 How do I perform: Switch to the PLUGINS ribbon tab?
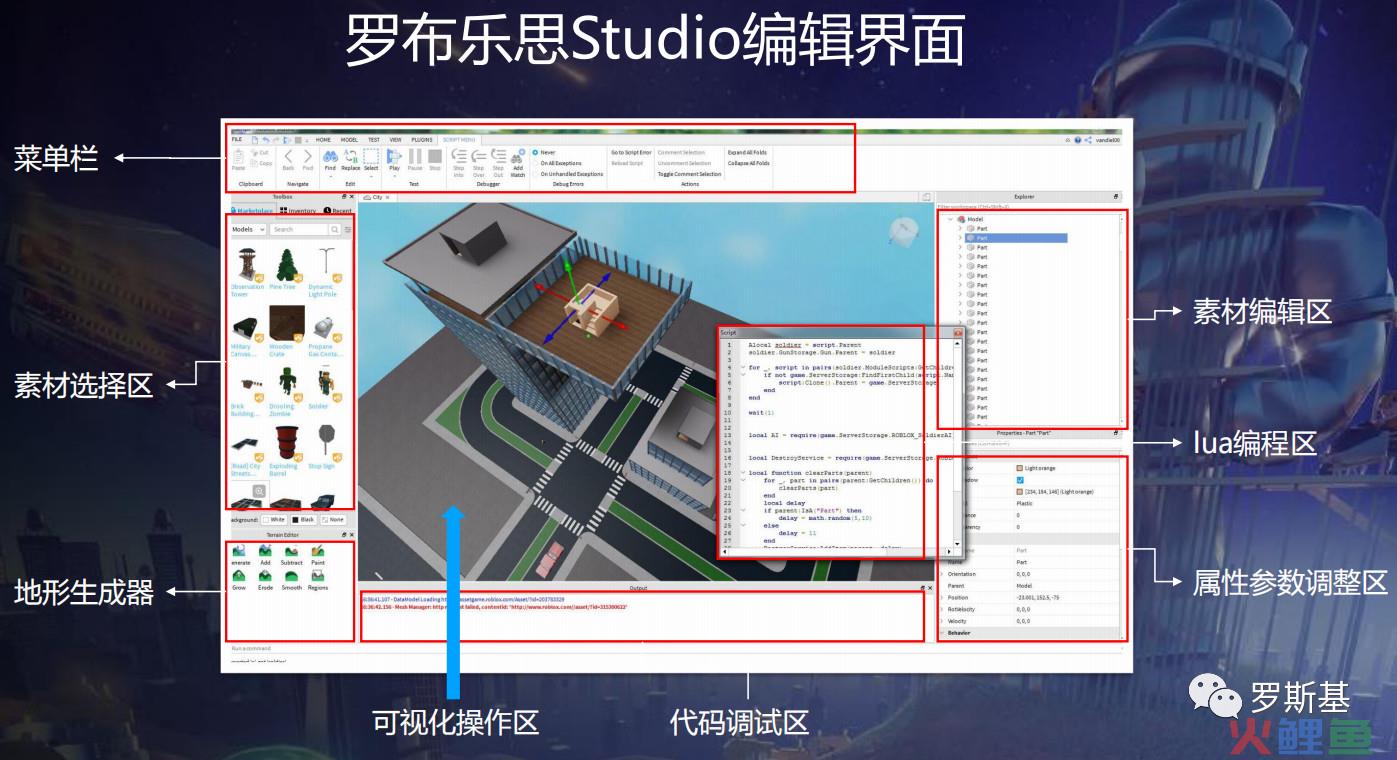pyautogui.click(x=422, y=140)
